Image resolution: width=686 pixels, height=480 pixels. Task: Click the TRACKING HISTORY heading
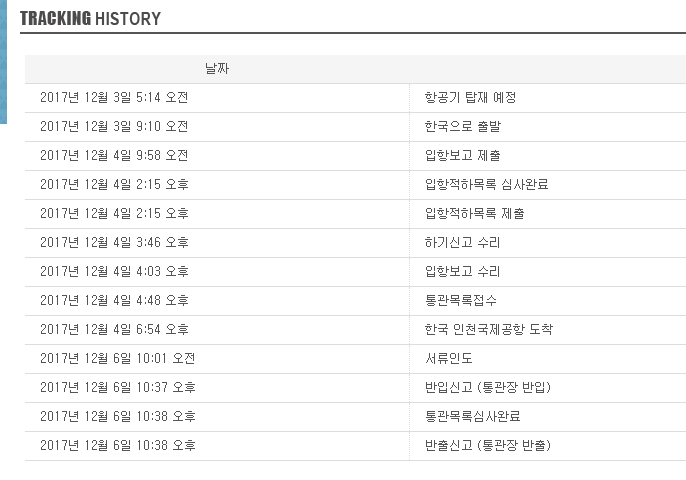click(x=90, y=18)
